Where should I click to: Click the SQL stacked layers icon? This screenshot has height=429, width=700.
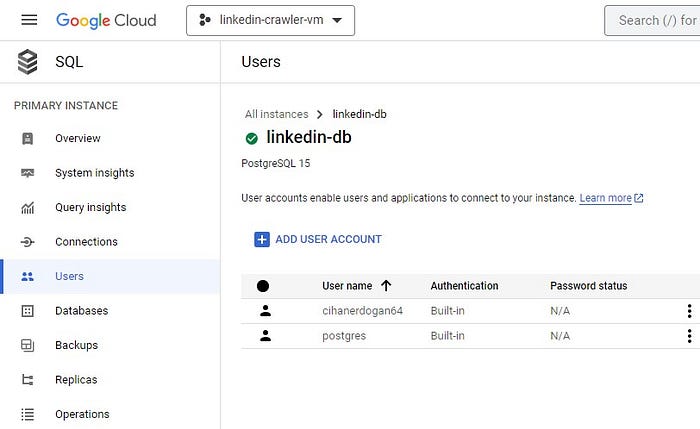28,62
